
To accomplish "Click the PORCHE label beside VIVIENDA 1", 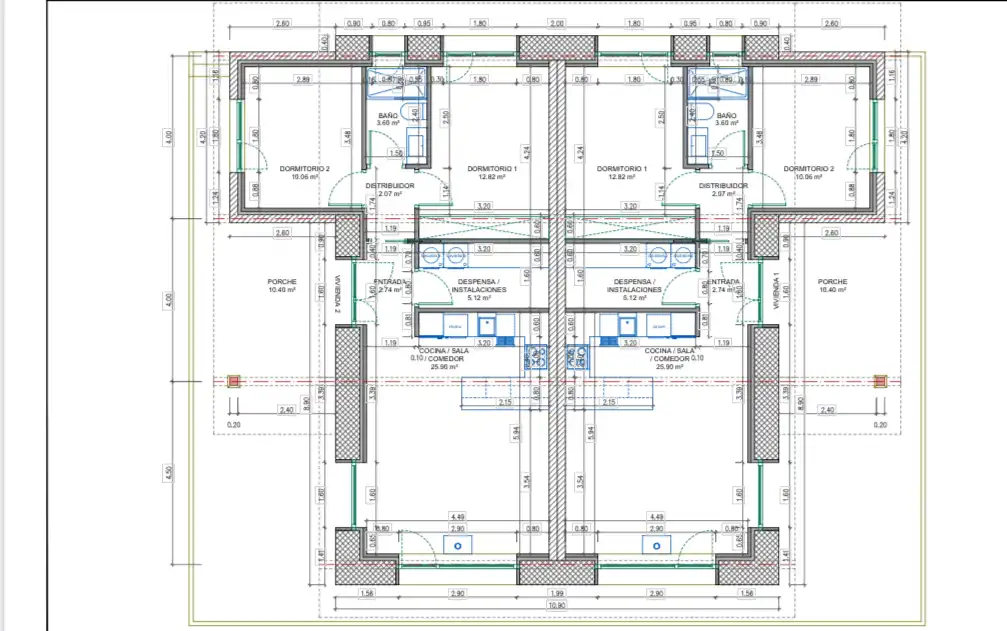I will pyautogui.click(x=832, y=282).
